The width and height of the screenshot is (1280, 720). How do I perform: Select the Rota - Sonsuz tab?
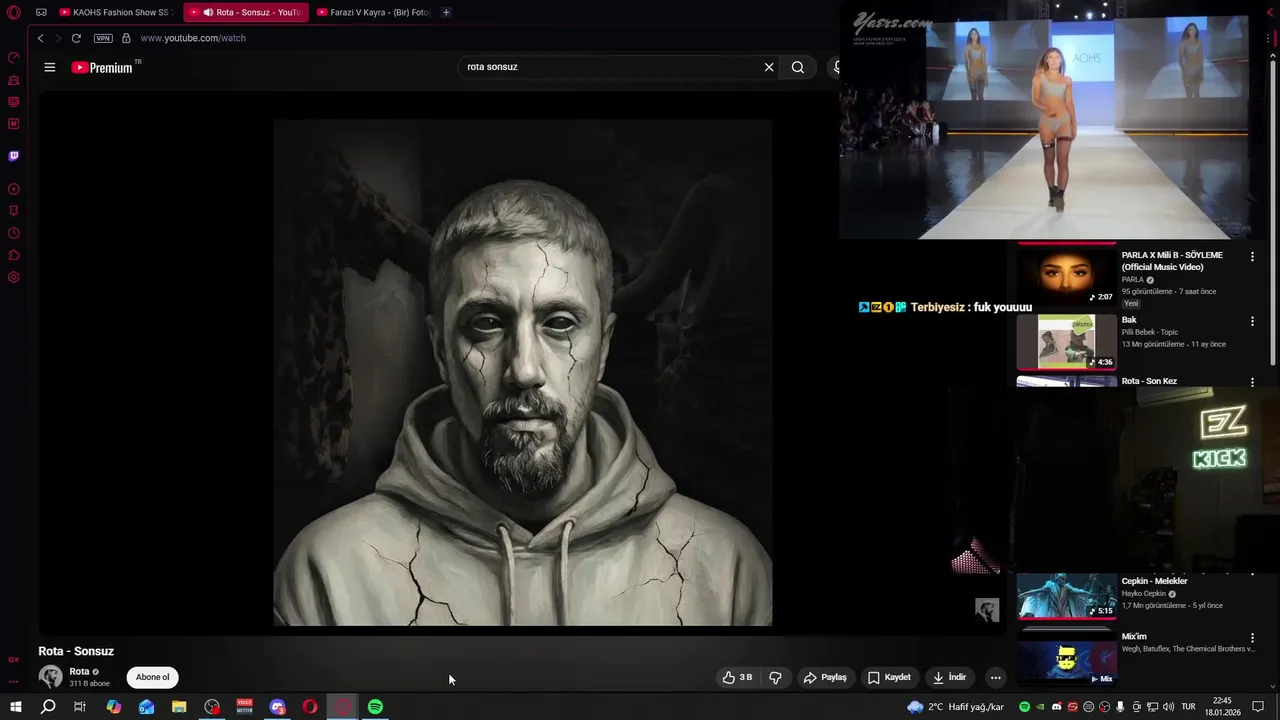(246, 12)
